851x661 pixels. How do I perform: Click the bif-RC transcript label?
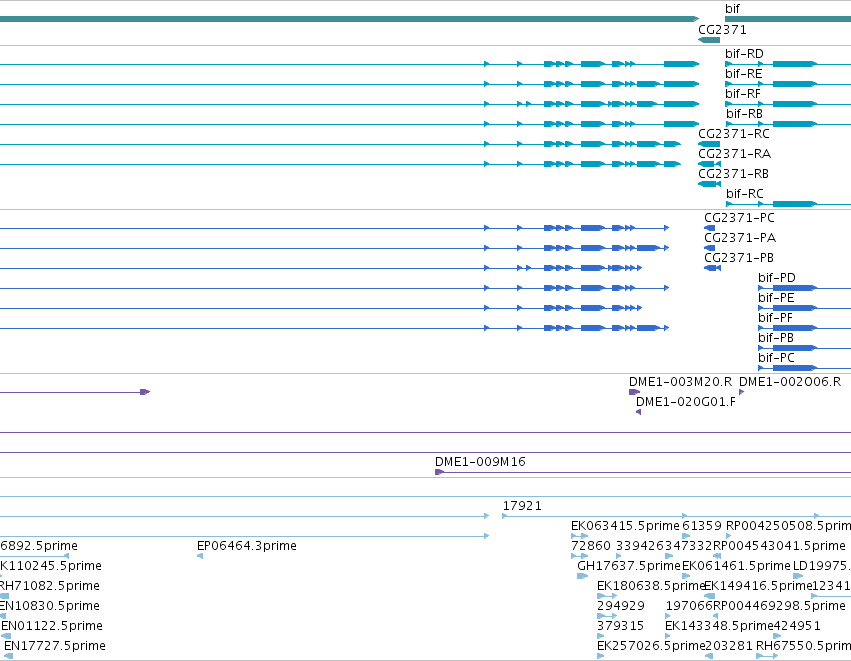coord(745,194)
